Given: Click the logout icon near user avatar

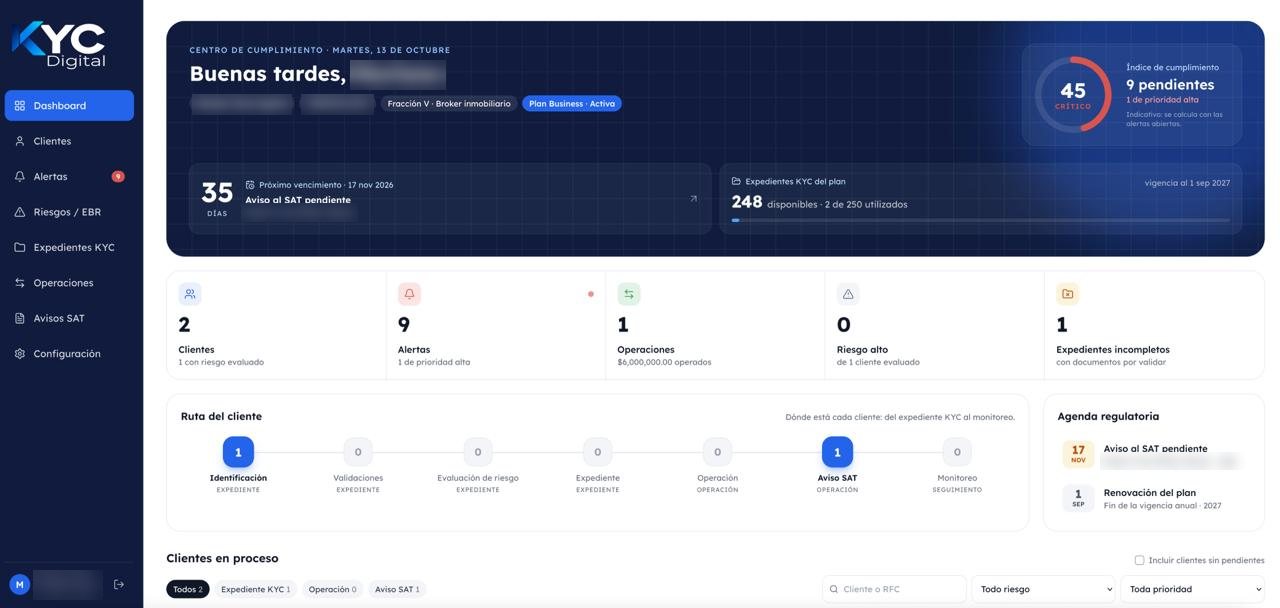Looking at the screenshot, I should tap(119, 584).
